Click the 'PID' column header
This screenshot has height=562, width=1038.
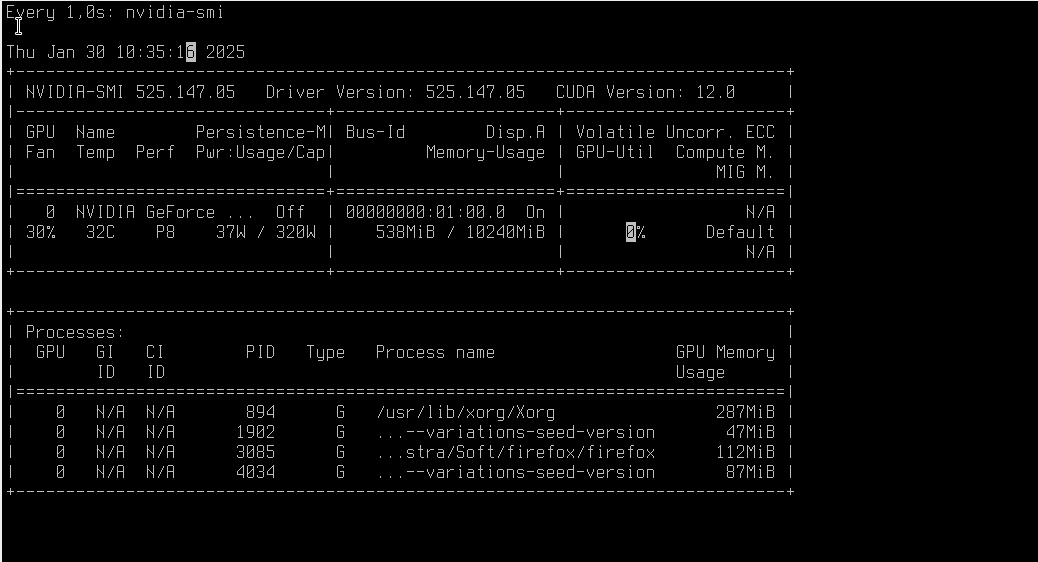click(260, 352)
